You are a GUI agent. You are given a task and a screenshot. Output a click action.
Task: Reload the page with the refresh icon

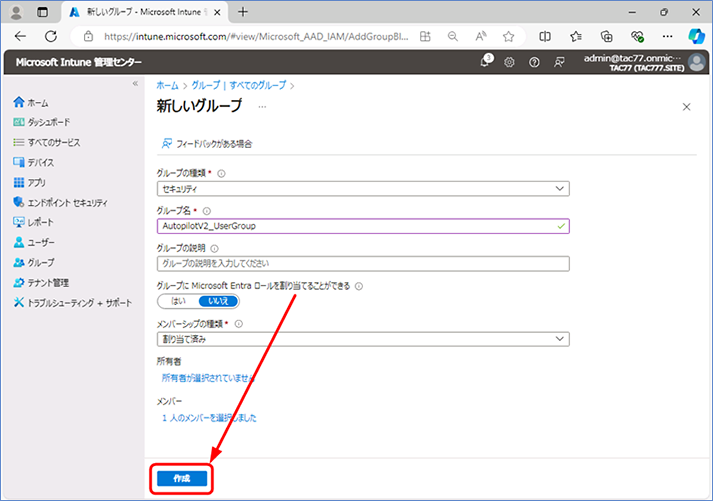pyautogui.click(x=51, y=36)
